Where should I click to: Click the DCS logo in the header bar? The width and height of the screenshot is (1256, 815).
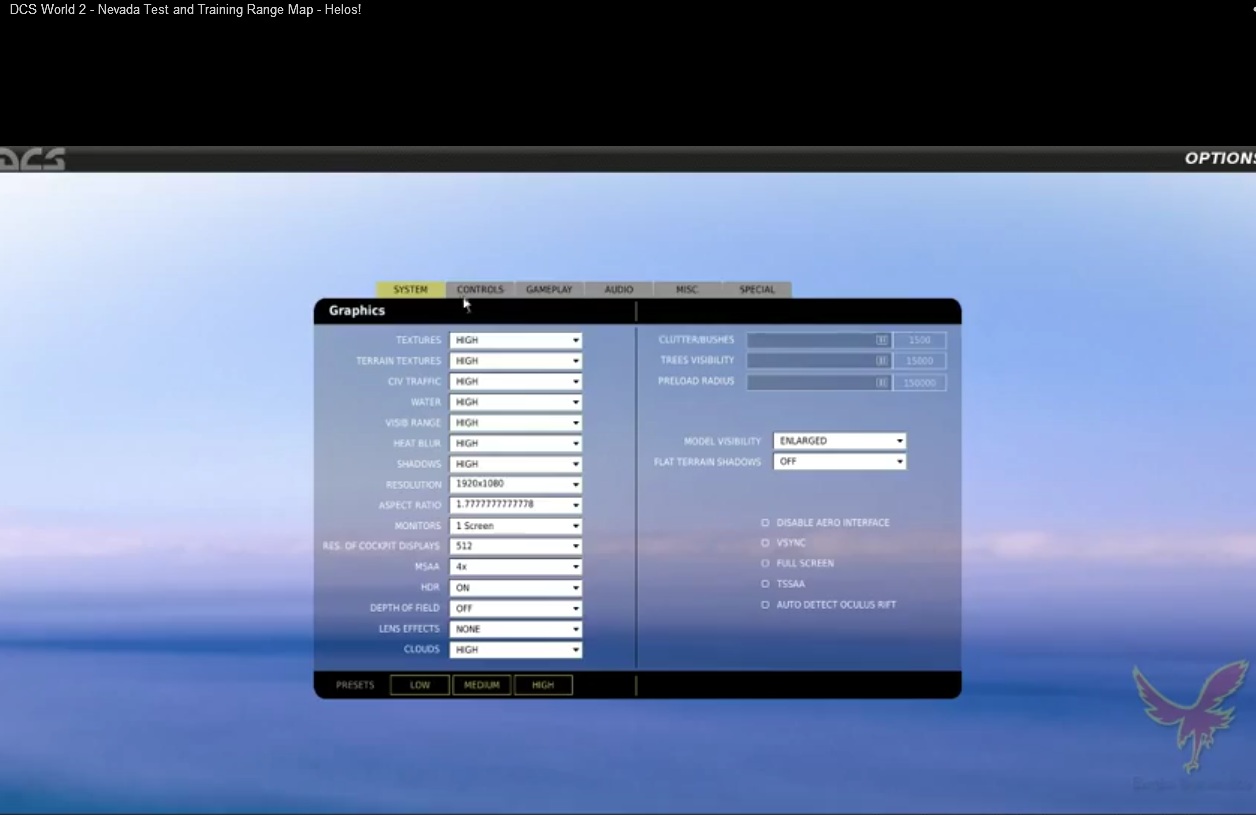pos(33,159)
